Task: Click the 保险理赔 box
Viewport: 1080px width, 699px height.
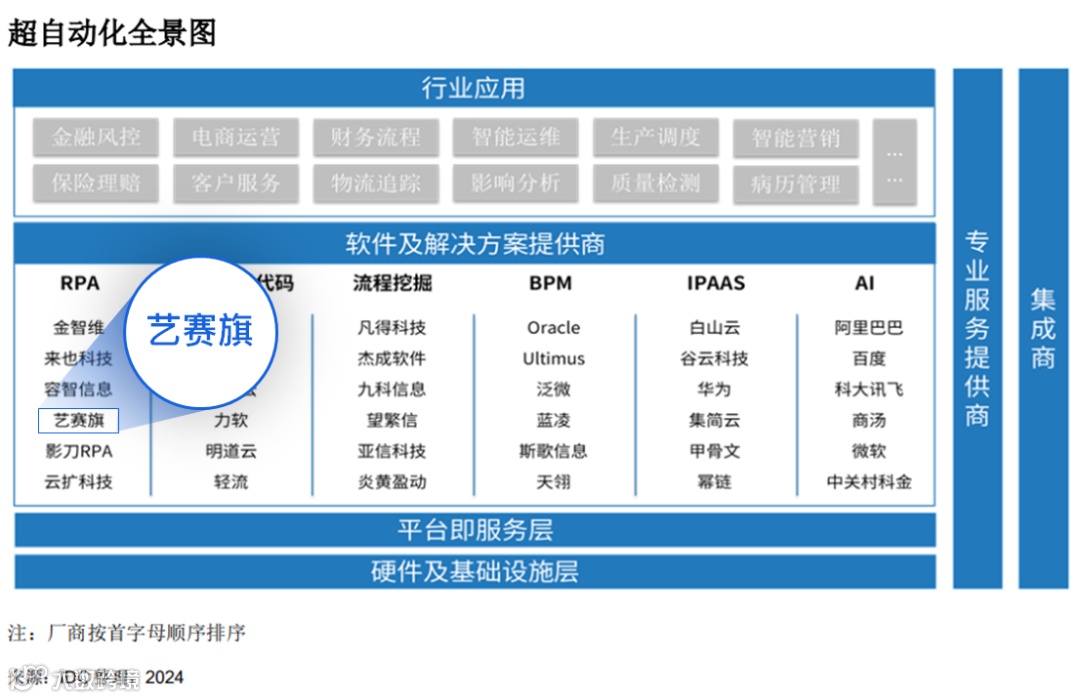Action: coord(96,183)
